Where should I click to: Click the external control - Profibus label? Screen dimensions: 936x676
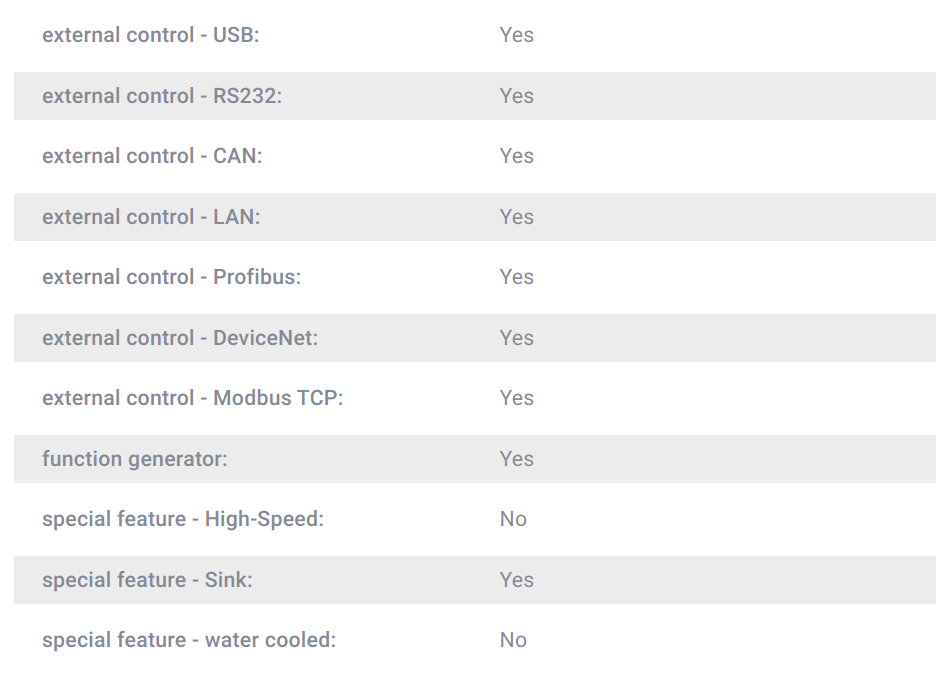click(x=171, y=278)
